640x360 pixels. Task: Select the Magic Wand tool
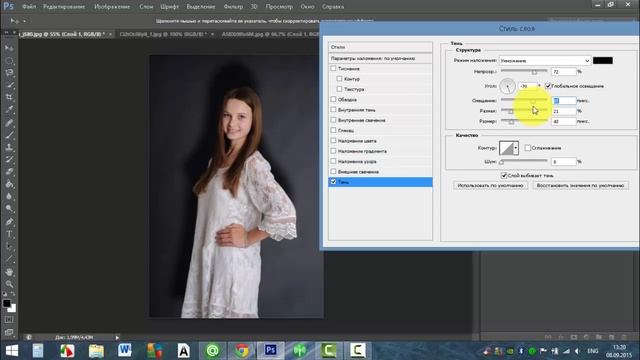(x=9, y=85)
